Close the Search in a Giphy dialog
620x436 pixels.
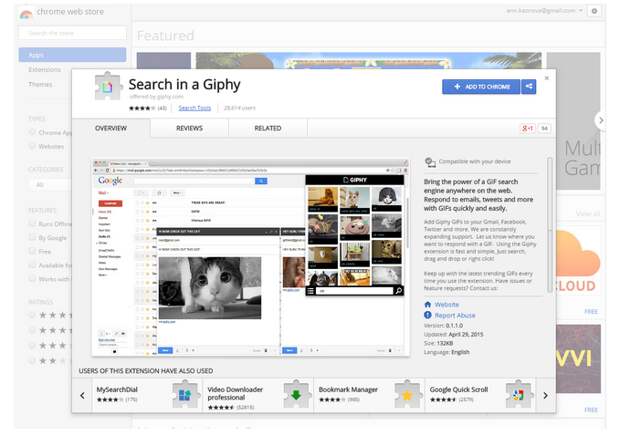(546, 78)
